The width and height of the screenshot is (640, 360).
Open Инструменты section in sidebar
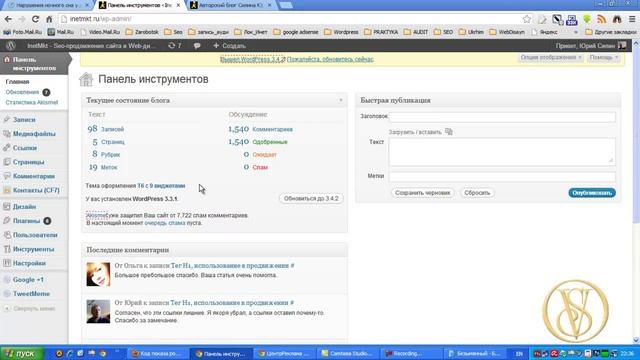click(x=33, y=249)
